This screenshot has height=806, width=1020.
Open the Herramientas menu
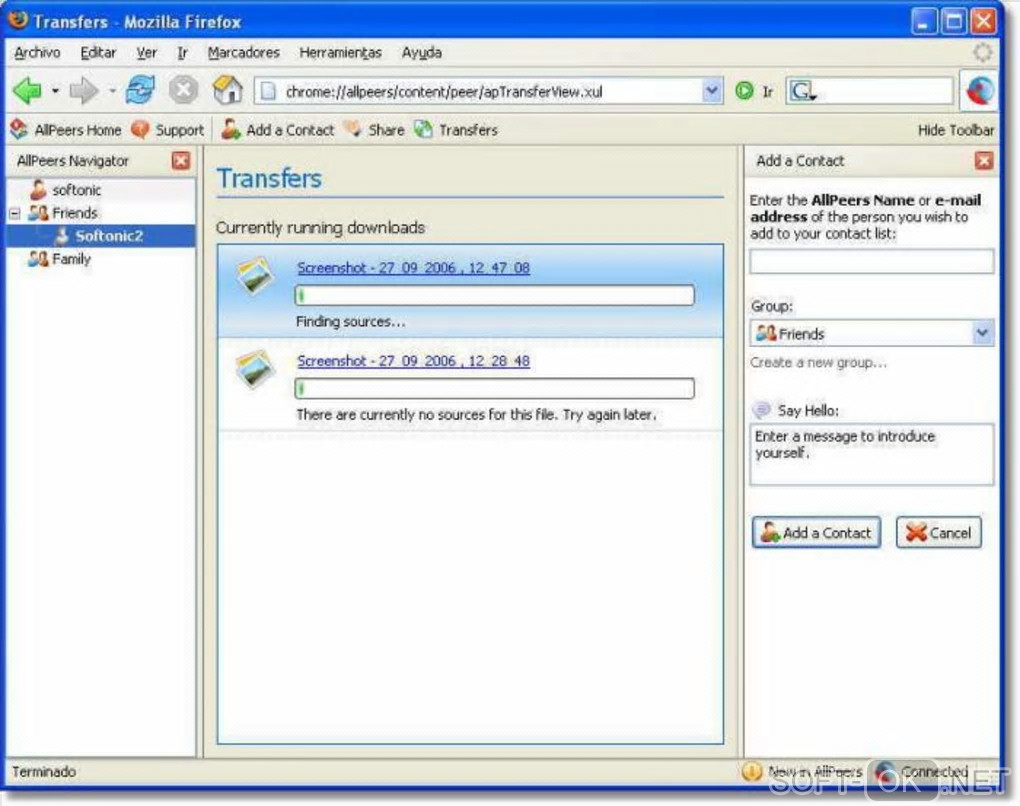point(340,52)
